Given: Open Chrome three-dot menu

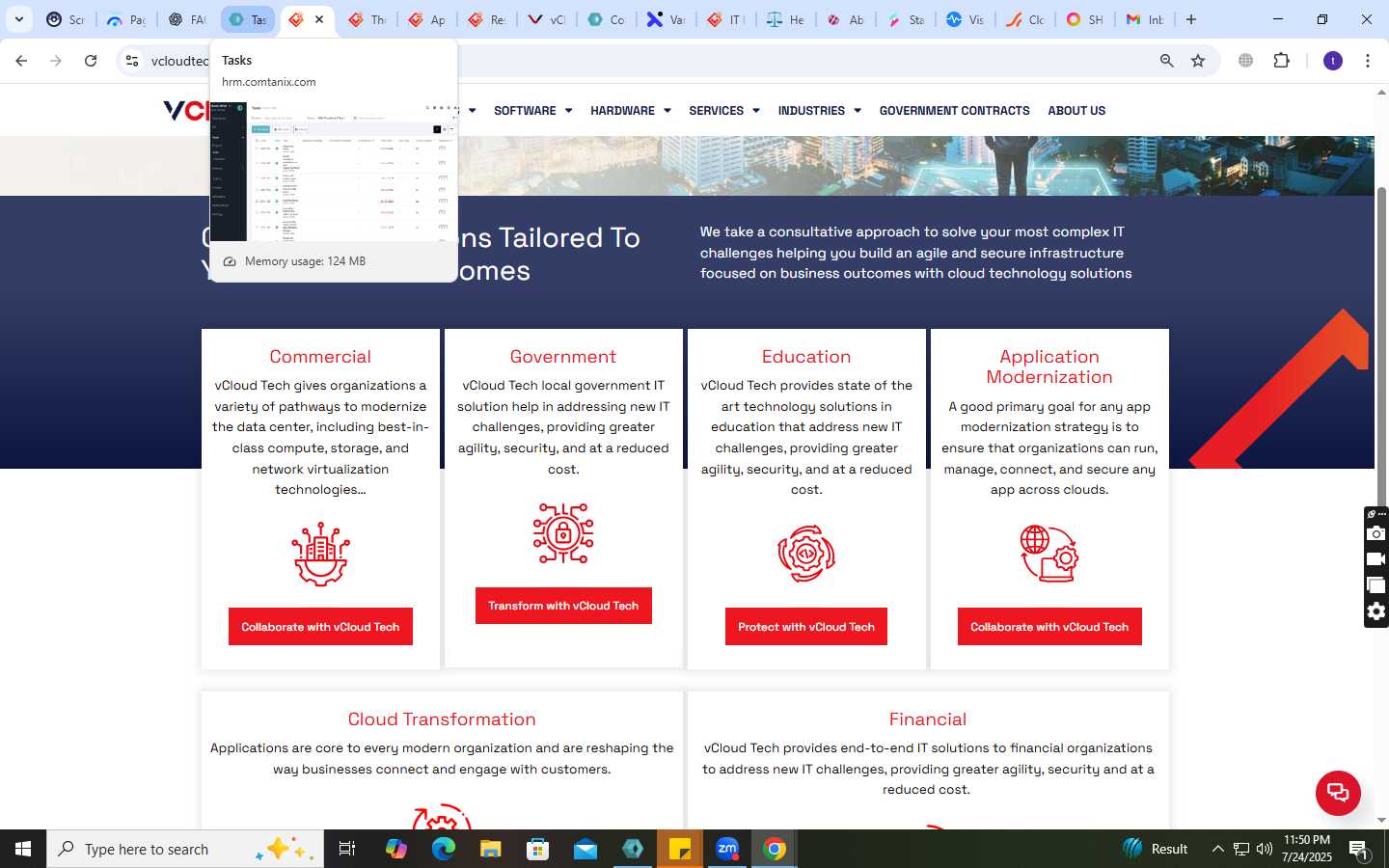Looking at the screenshot, I should [1368, 61].
